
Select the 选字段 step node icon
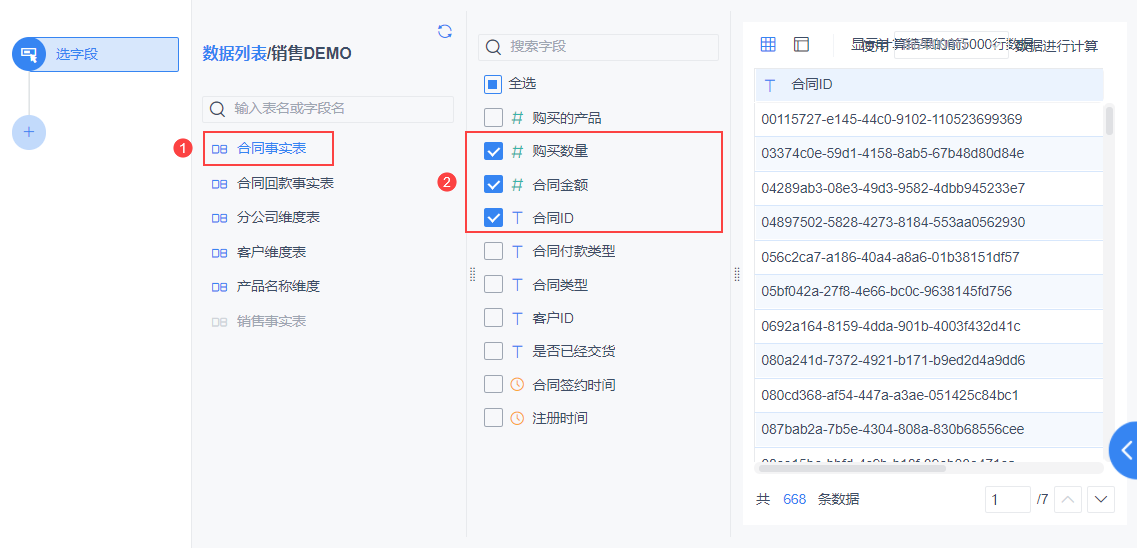point(29,54)
